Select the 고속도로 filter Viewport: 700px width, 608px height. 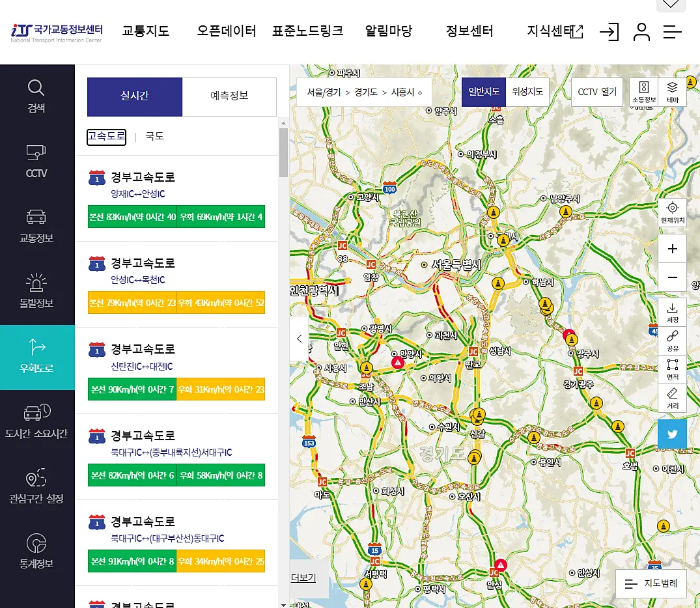click(106, 136)
